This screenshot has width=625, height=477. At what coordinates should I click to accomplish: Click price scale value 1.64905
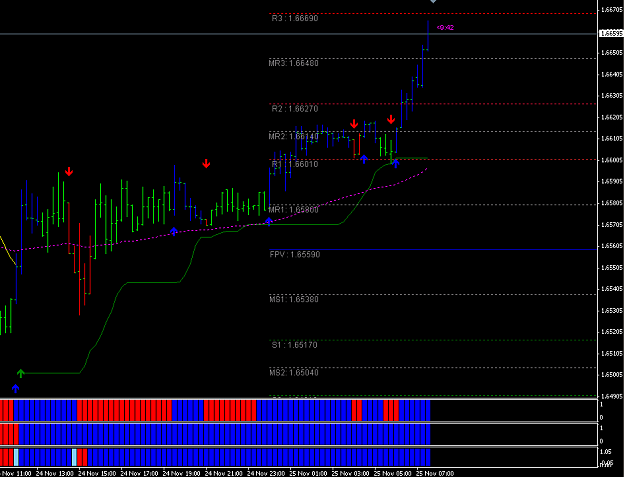[611, 397]
